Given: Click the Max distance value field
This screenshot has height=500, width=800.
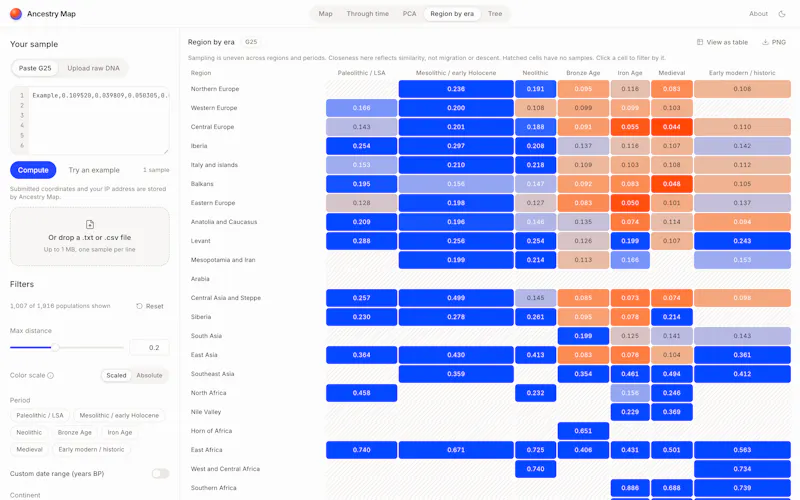Looking at the screenshot, I should pos(149,347).
